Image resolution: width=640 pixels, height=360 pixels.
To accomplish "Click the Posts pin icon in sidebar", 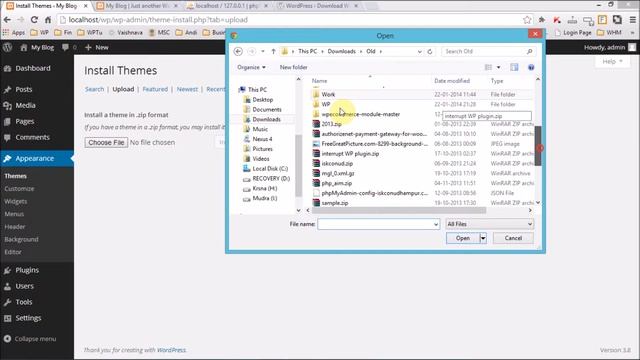I will [x=7, y=89].
